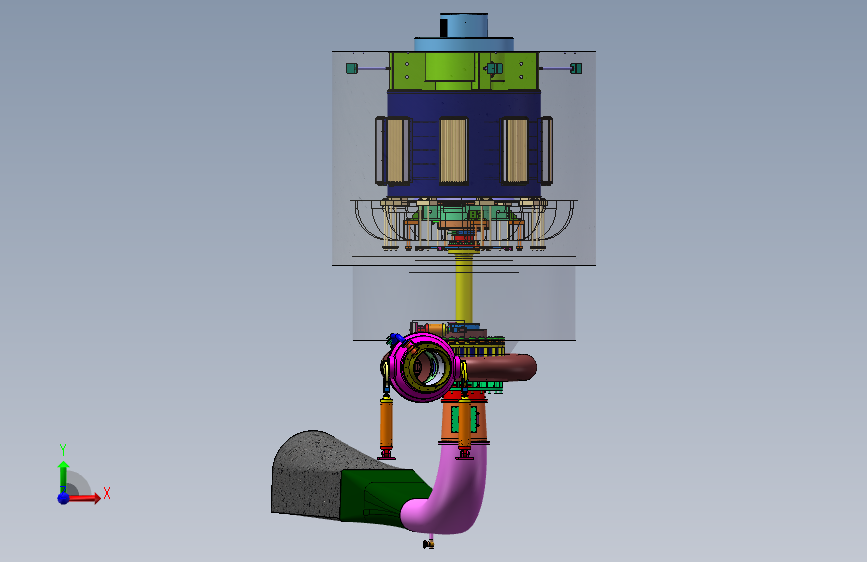The width and height of the screenshot is (867, 562).
Task: Select the teal box at top right edge
Action: pos(576,68)
